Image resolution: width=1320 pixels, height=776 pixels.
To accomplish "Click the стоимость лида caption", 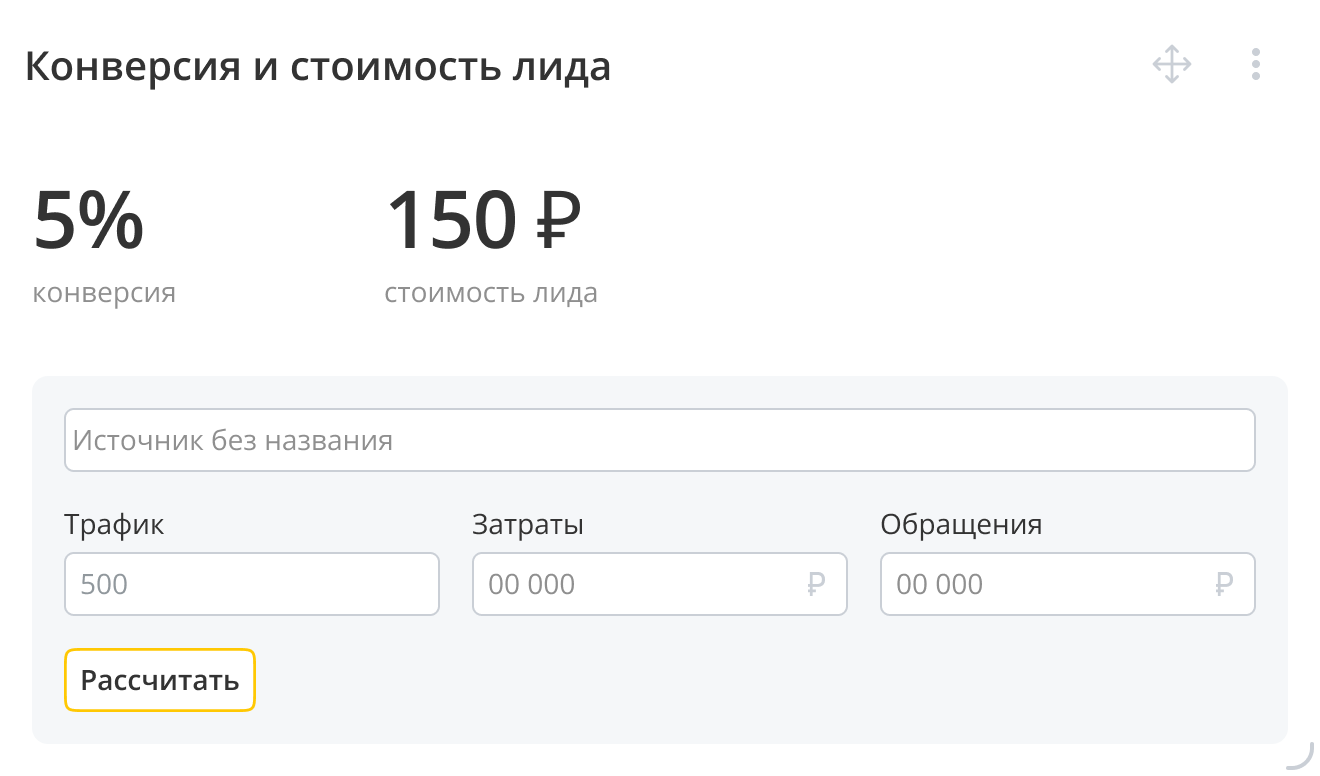I will click(491, 294).
